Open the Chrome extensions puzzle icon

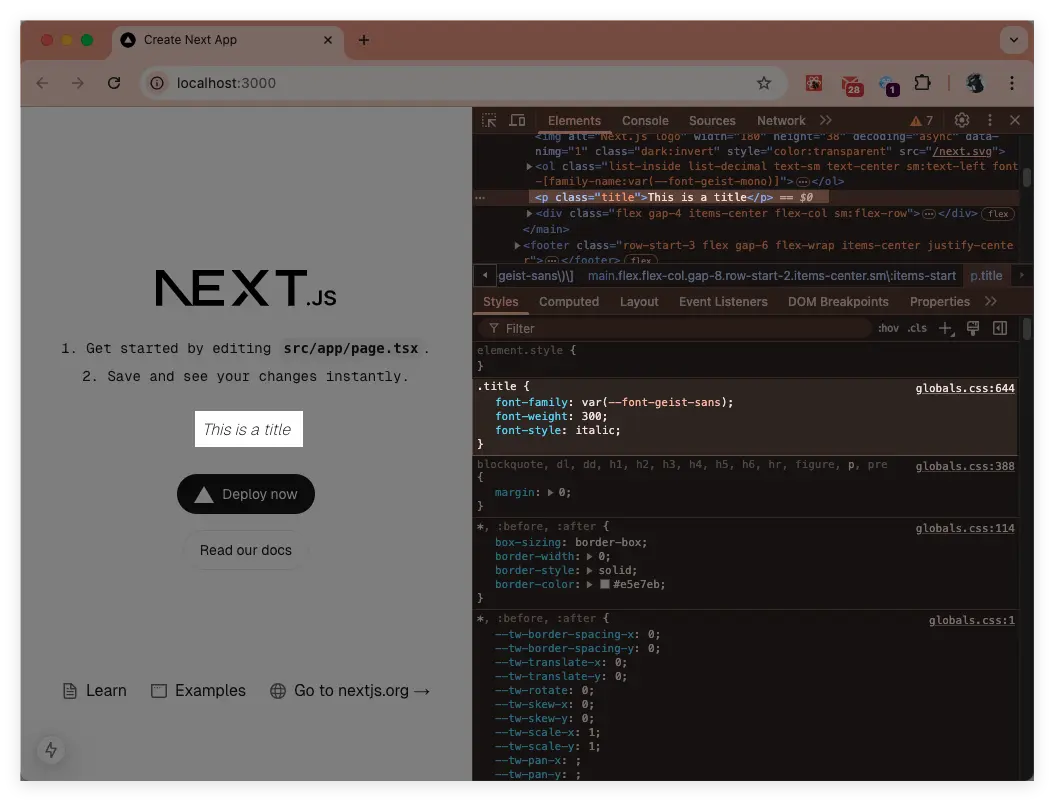[x=922, y=83]
